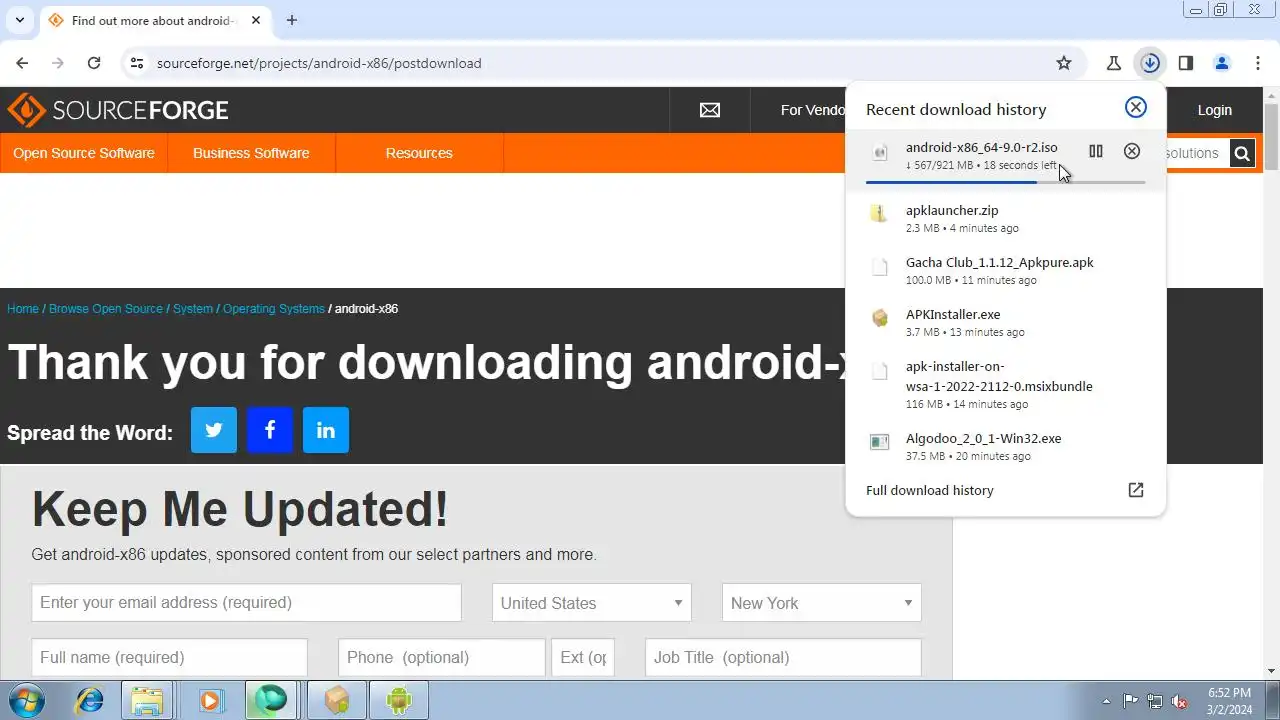Open Operating Systems breadcrumb link
This screenshot has width=1280, height=720.
coord(274,309)
